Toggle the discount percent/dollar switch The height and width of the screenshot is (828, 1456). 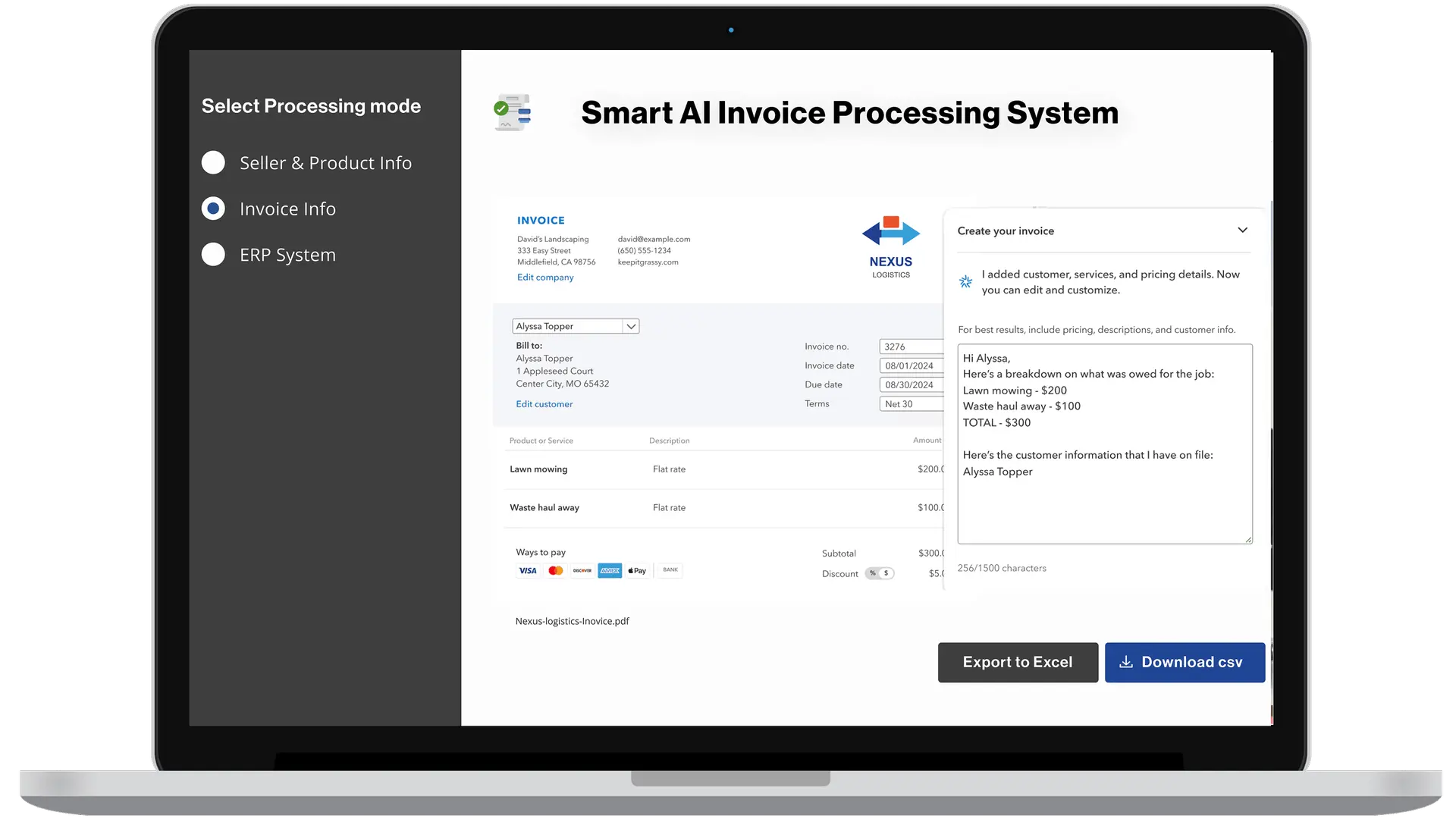pyautogui.click(x=880, y=573)
